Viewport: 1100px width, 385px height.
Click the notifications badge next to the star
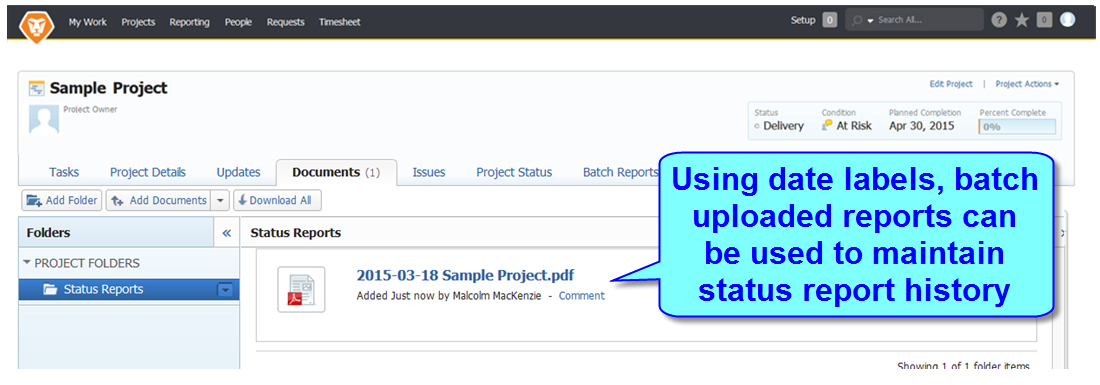click(x=1045, y=20)
